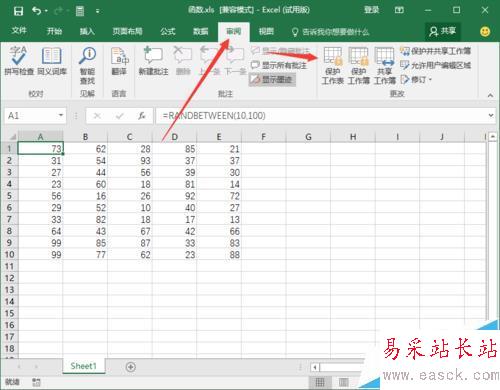The width and height of the screenshot is (500, 390).
Task: Click the smiley feedback icon
Action: click(x=485, y=32)
